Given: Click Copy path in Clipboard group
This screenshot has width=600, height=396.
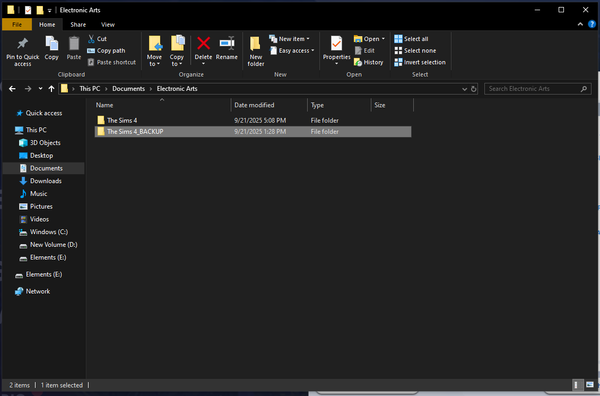Looking at the screenshot, I should click(x=106, y=51).
